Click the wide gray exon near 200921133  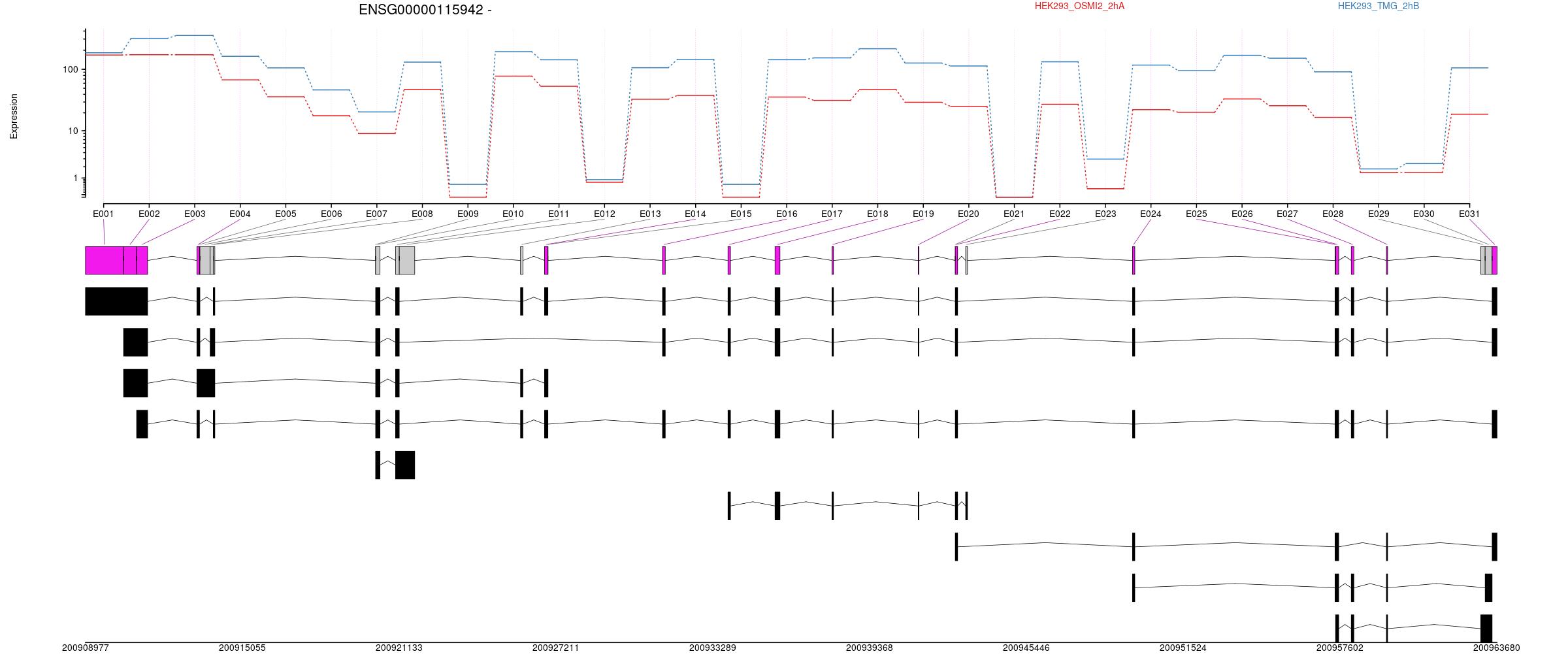pyautogui.click(x=407, y=260)
